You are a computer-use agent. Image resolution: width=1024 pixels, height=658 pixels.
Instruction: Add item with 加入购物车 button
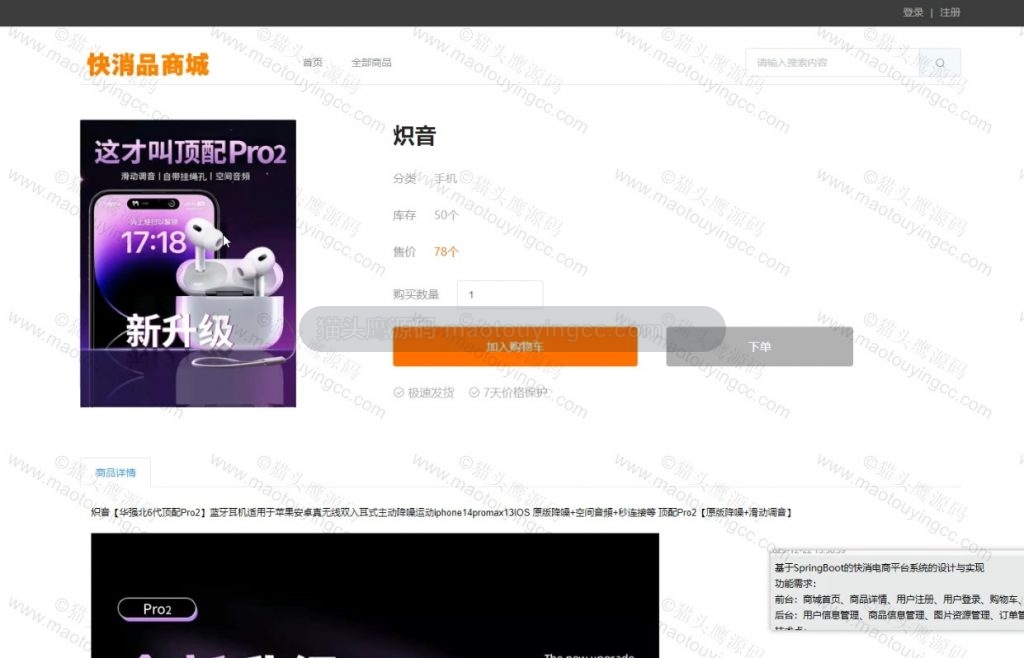click(515, 347)
